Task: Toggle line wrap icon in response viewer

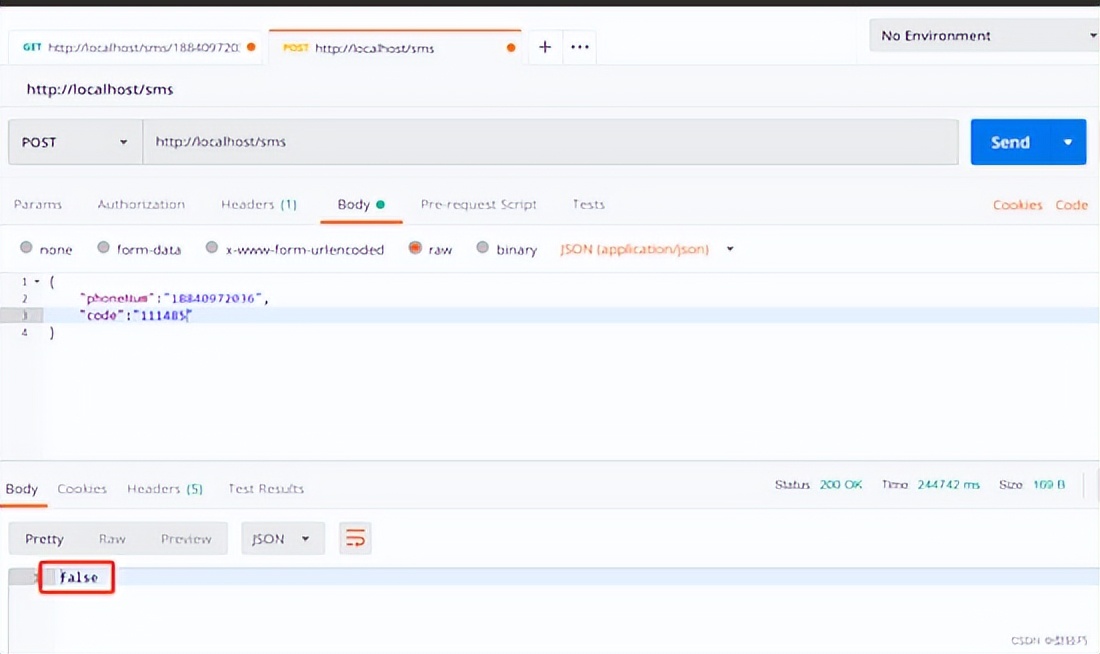Action: click(x=355, y=538)
